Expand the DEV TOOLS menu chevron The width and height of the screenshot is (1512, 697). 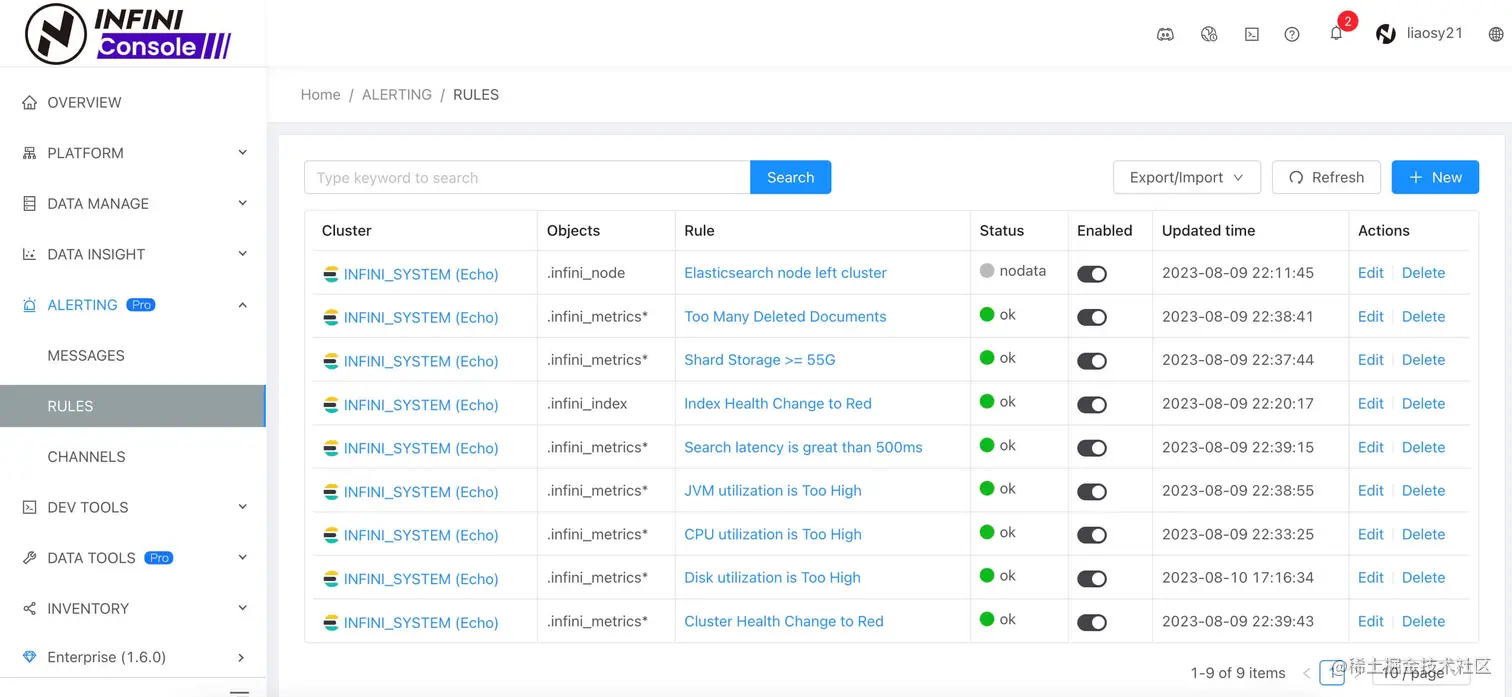tap(242, 507)
